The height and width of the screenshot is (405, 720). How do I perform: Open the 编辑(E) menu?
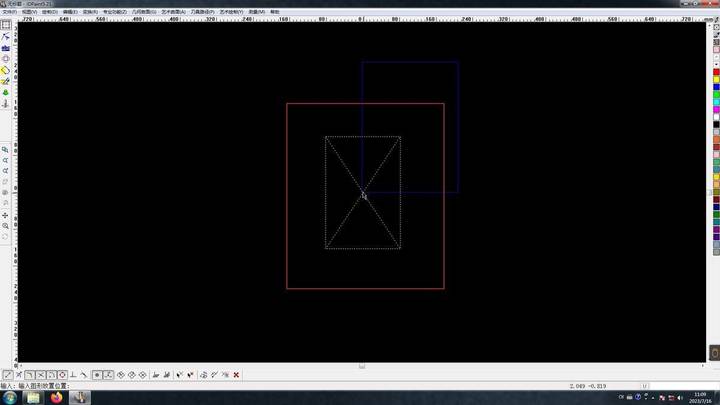(70, 12)
